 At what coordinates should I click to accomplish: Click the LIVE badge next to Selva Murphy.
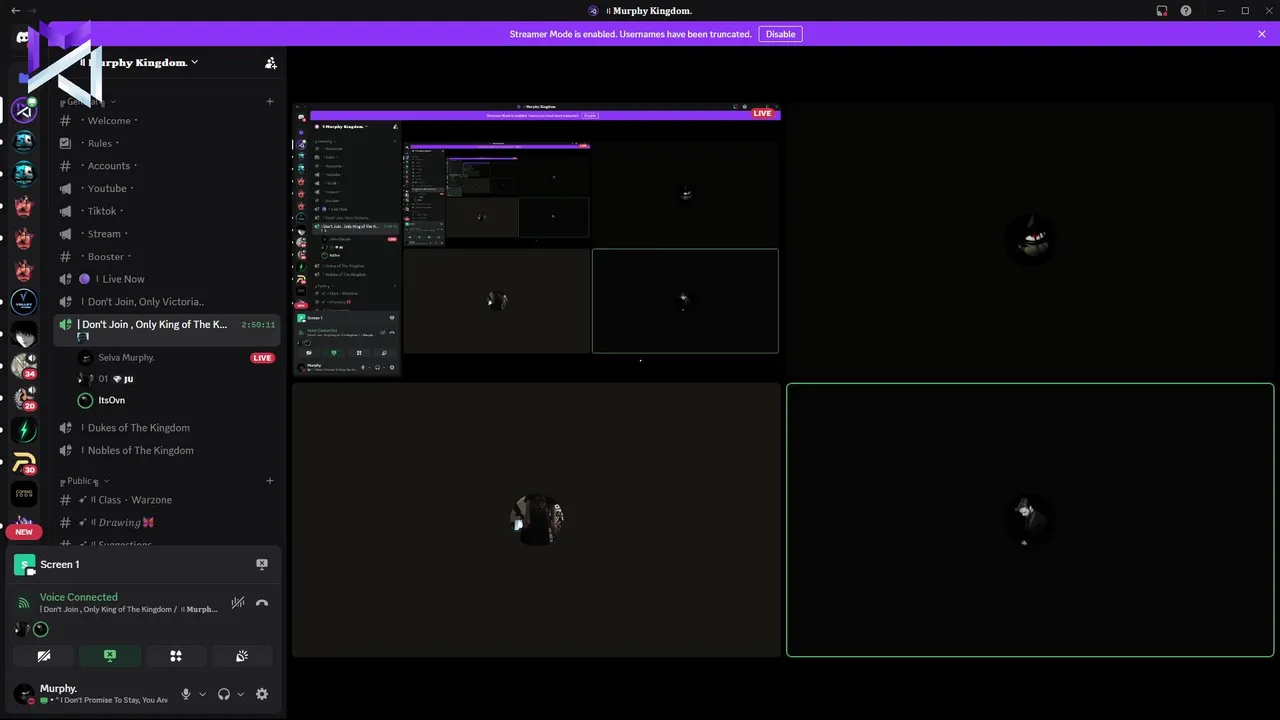[x=262, y=358]
